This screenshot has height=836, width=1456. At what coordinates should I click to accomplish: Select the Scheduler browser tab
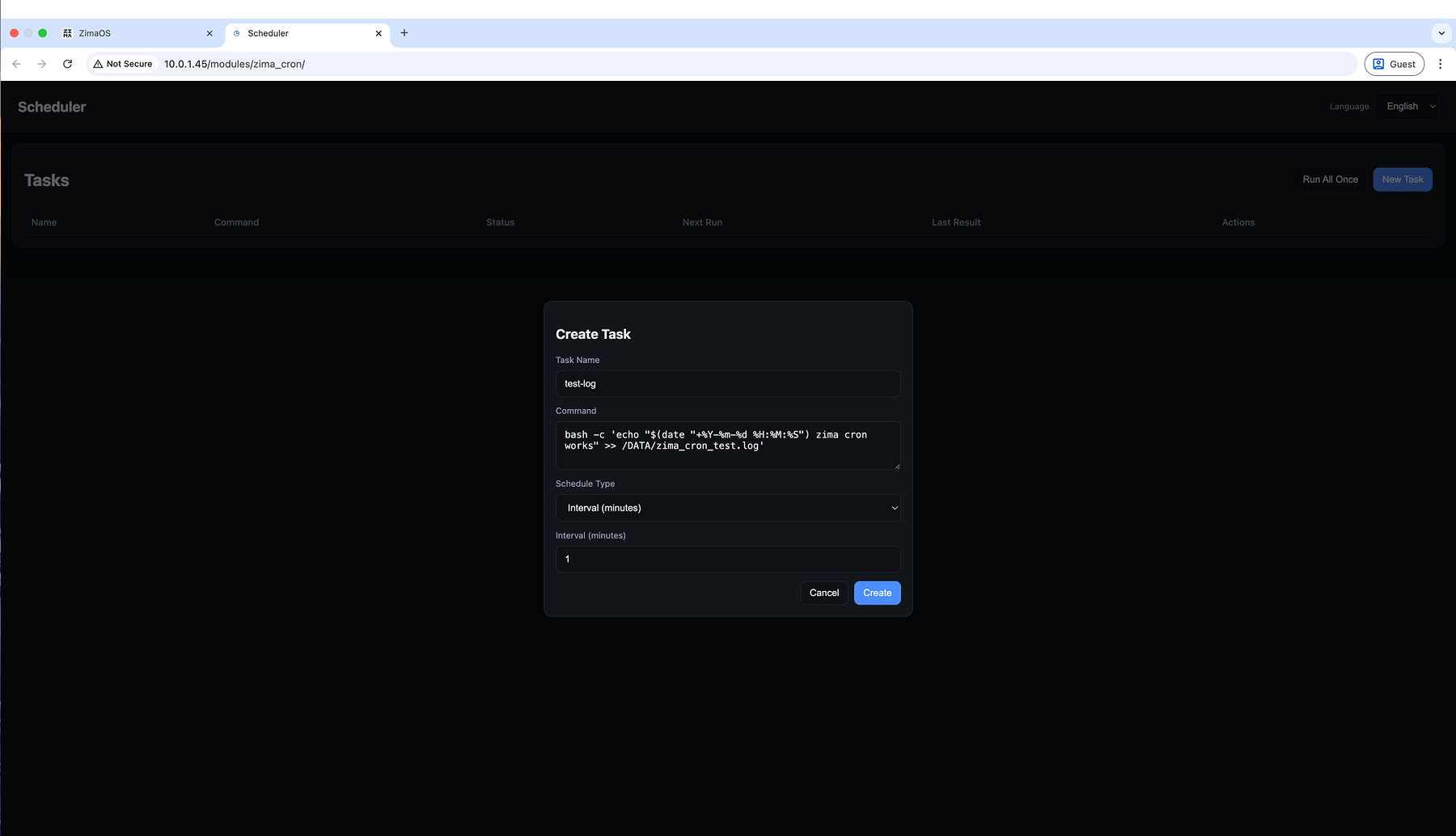click(x=299, y=34)
